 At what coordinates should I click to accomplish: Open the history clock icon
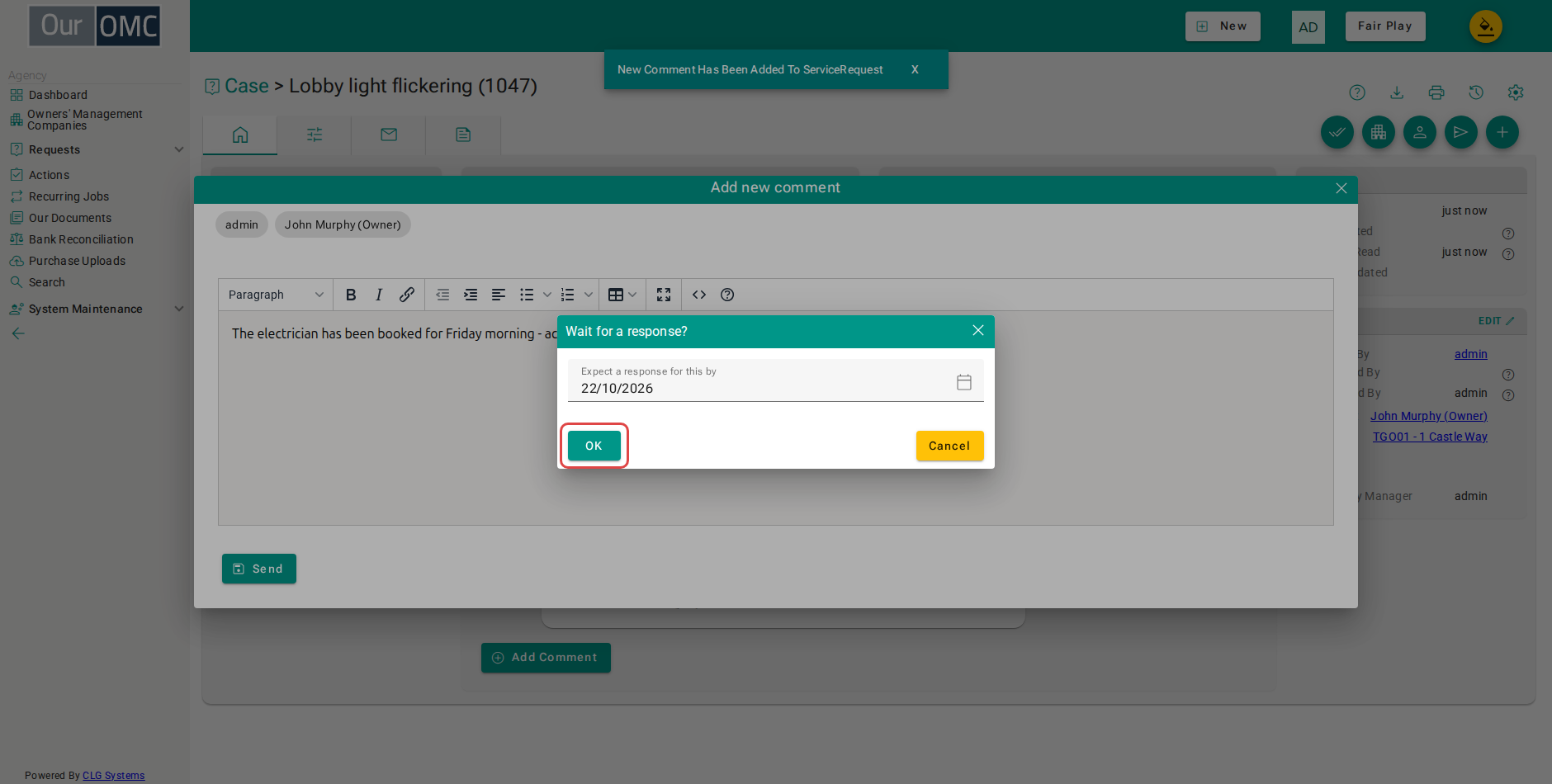pos(1476,92)
